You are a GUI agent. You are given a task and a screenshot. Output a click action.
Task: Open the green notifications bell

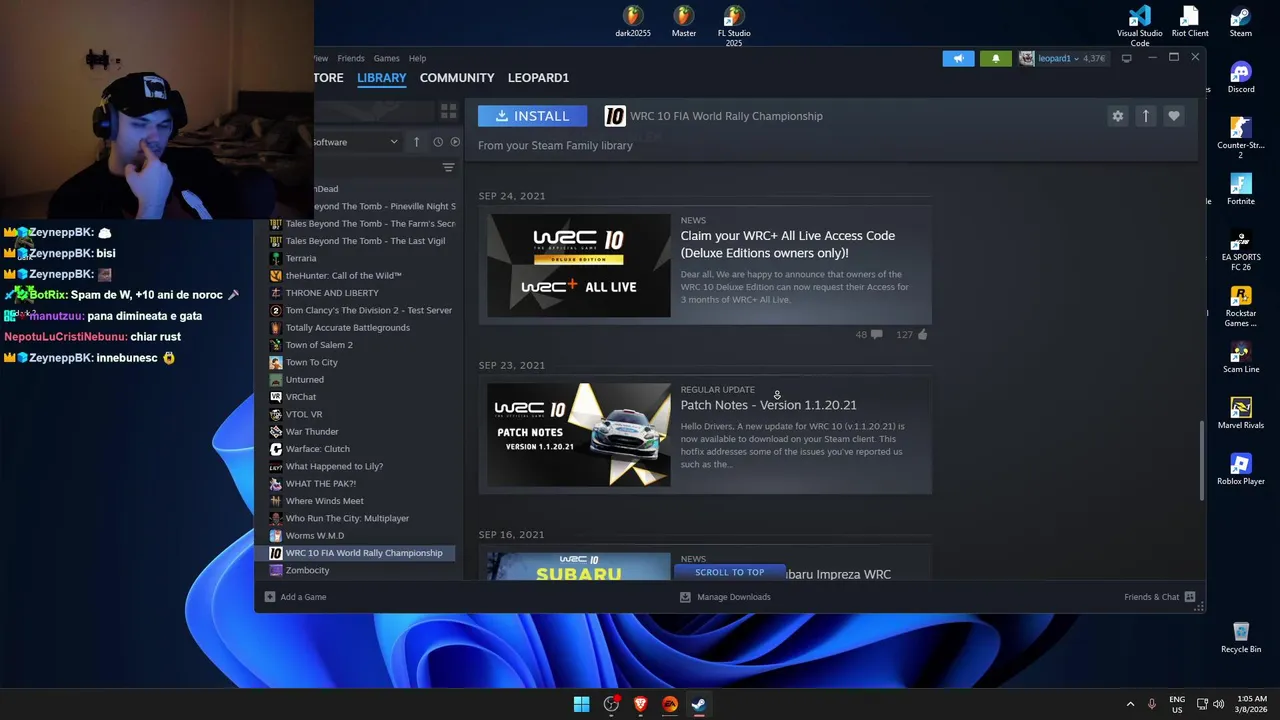995,58
